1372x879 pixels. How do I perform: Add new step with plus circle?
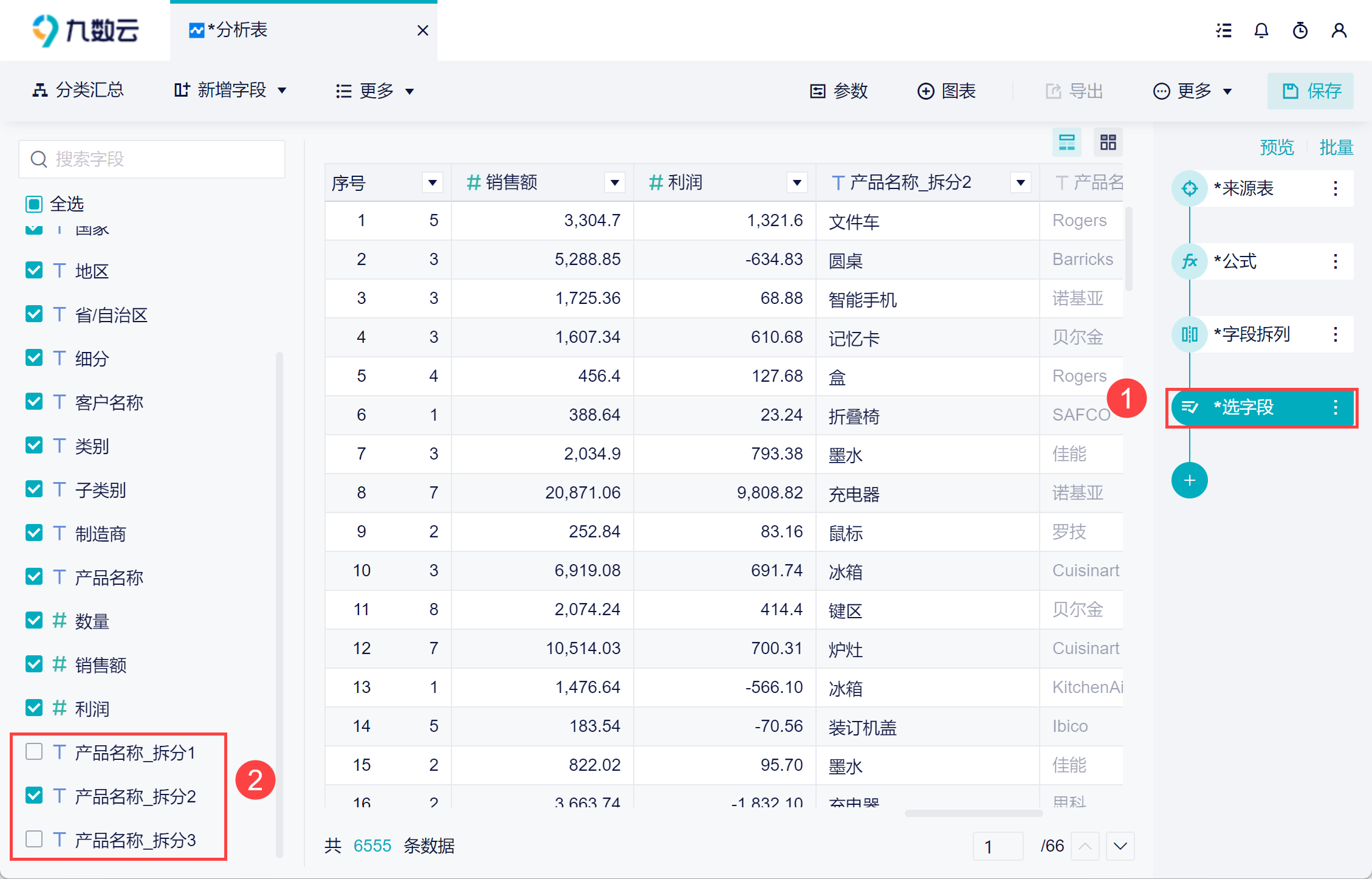(1189, 480)
